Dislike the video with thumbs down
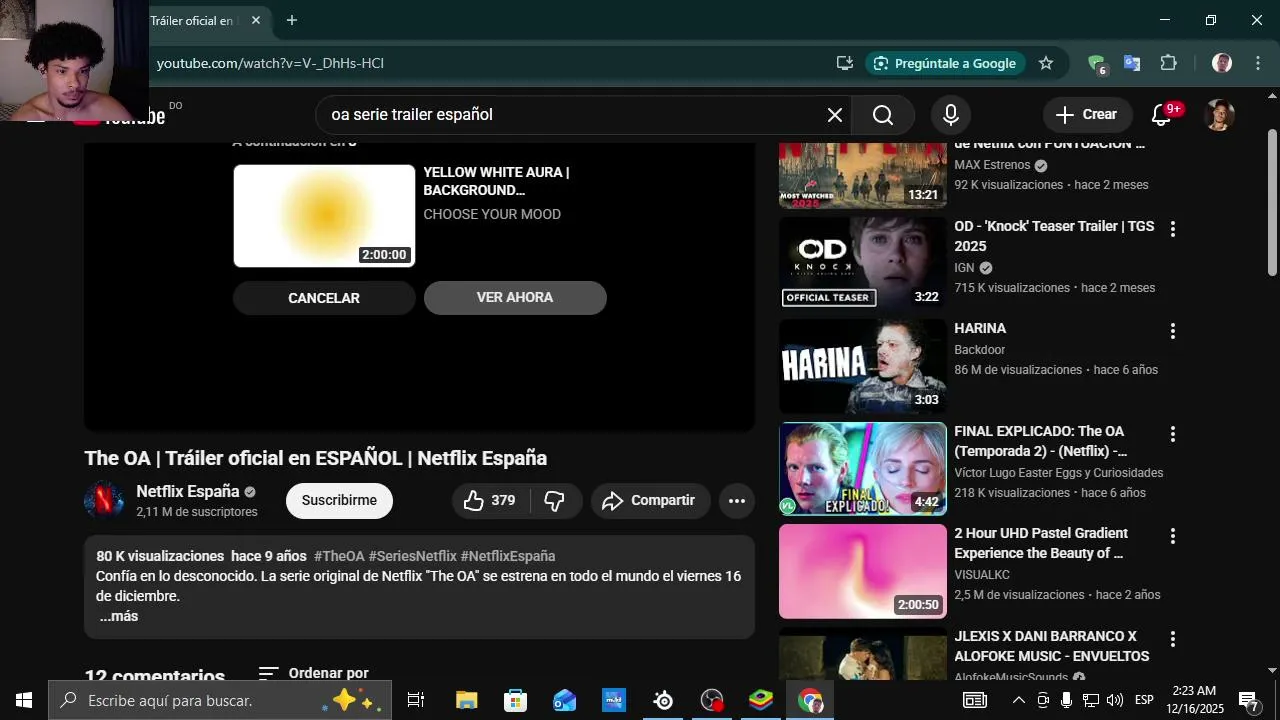The height and width of the screenshot is (720, 1280). pos(554,501)
